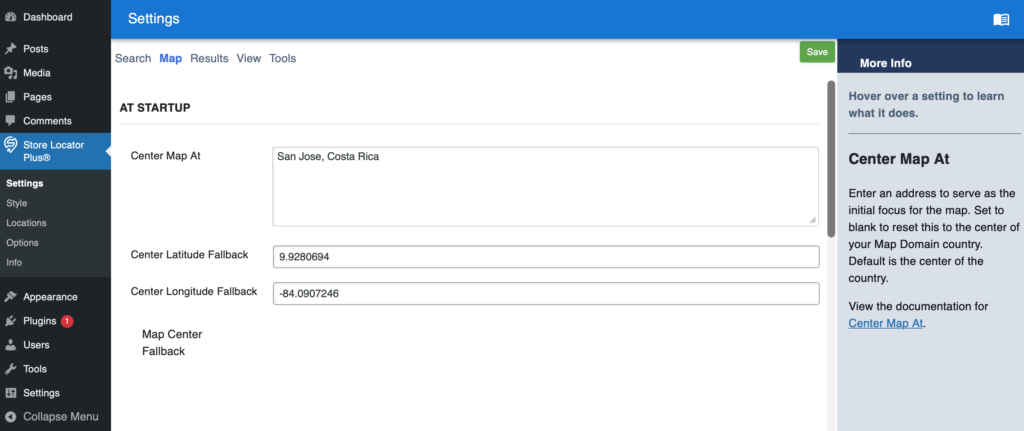Click the Posts pushpin icon

[10, 49]
